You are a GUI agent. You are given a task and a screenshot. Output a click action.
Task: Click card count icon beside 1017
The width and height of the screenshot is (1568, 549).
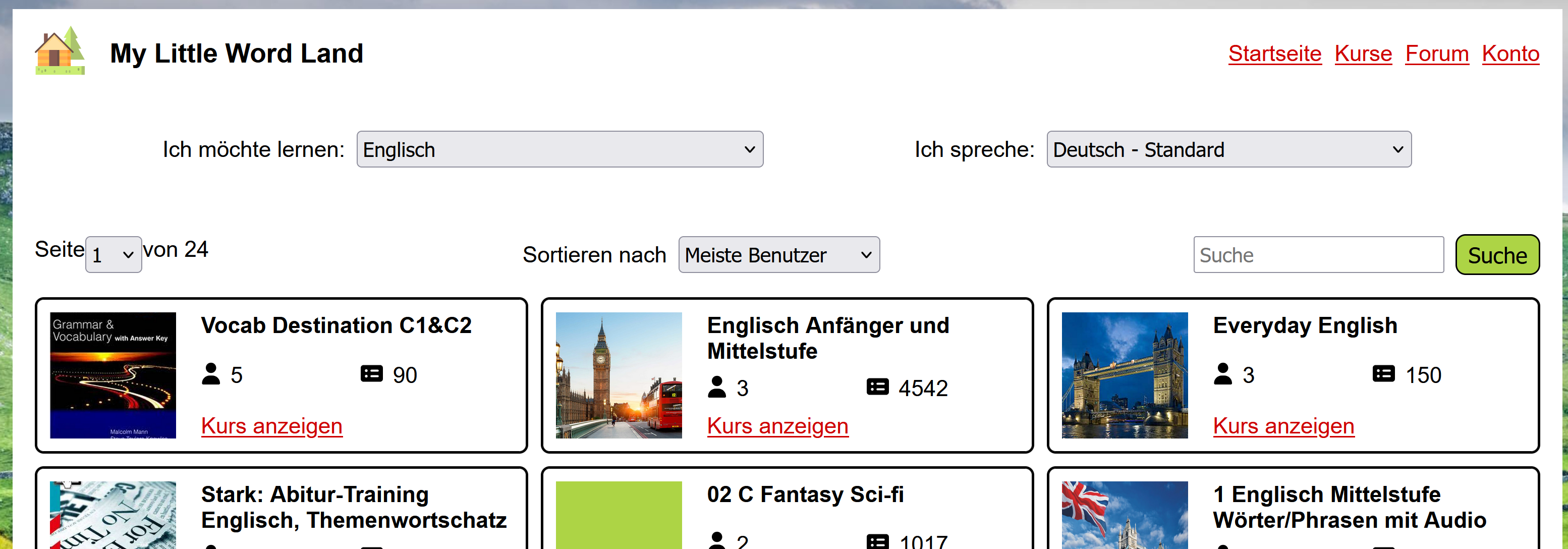coord(877,540)
